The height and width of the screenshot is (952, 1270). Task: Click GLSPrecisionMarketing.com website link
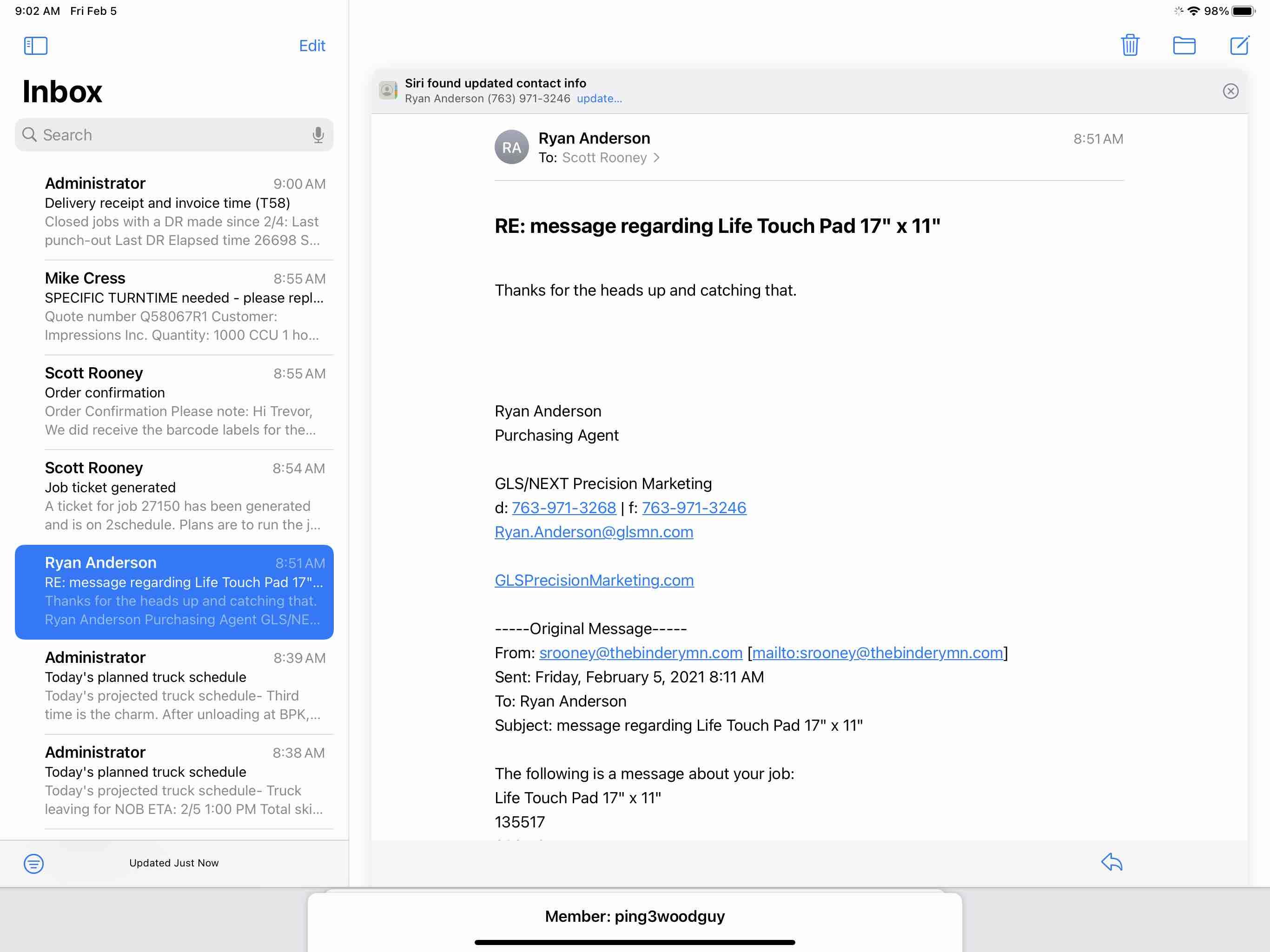594,580
